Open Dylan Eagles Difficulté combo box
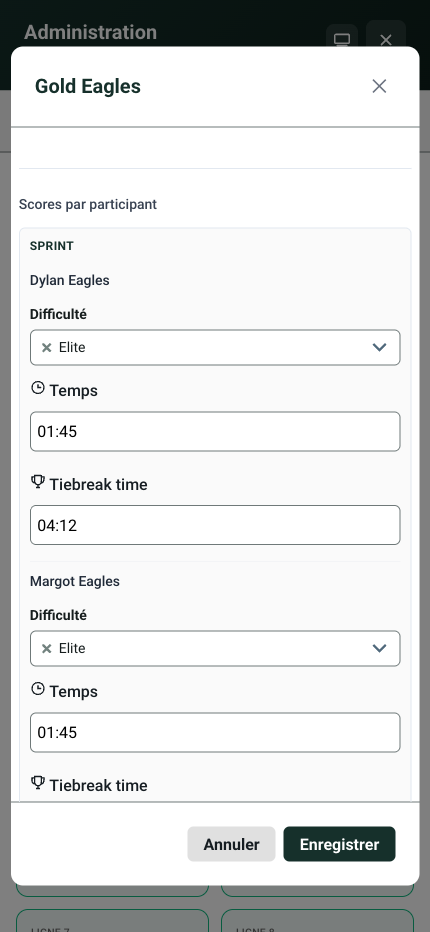Image resolution: width=430 pixels, height=932 pixels. [x=215, y=348]
